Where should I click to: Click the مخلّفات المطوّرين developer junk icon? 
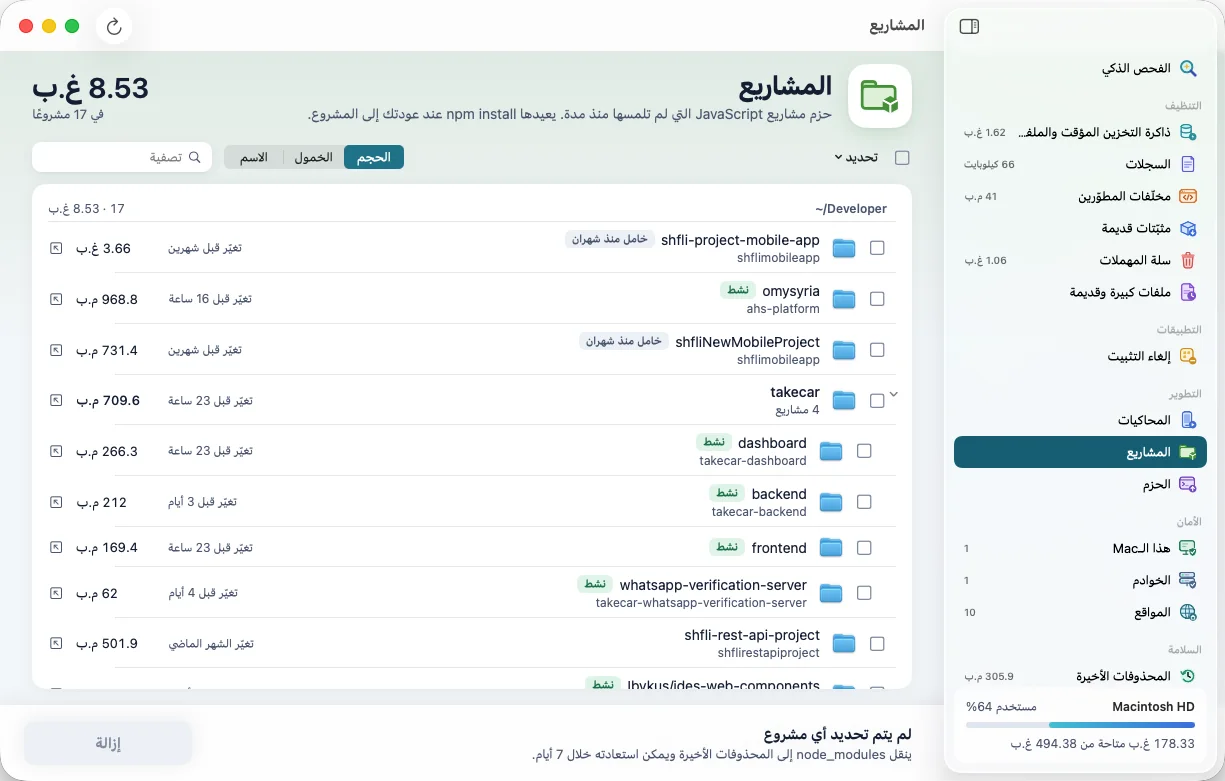click(x=1188, y=196)
